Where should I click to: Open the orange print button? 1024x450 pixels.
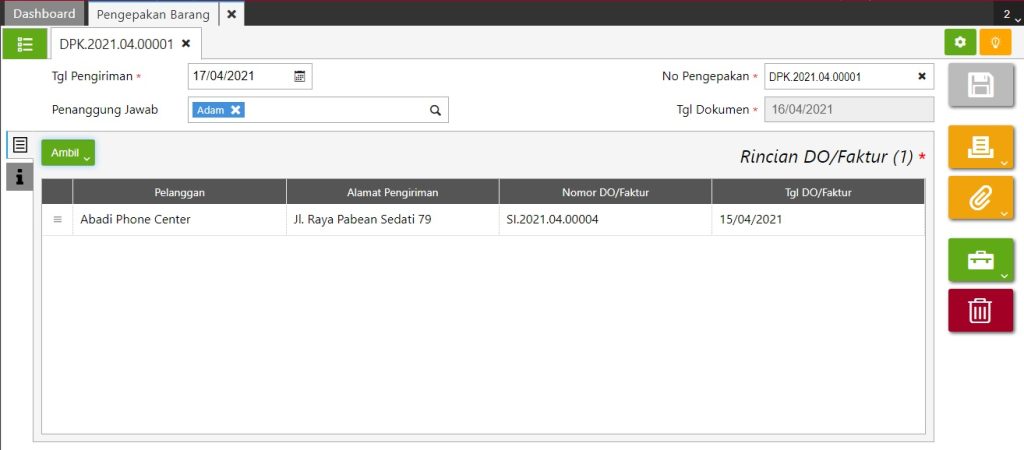(981, 147)
